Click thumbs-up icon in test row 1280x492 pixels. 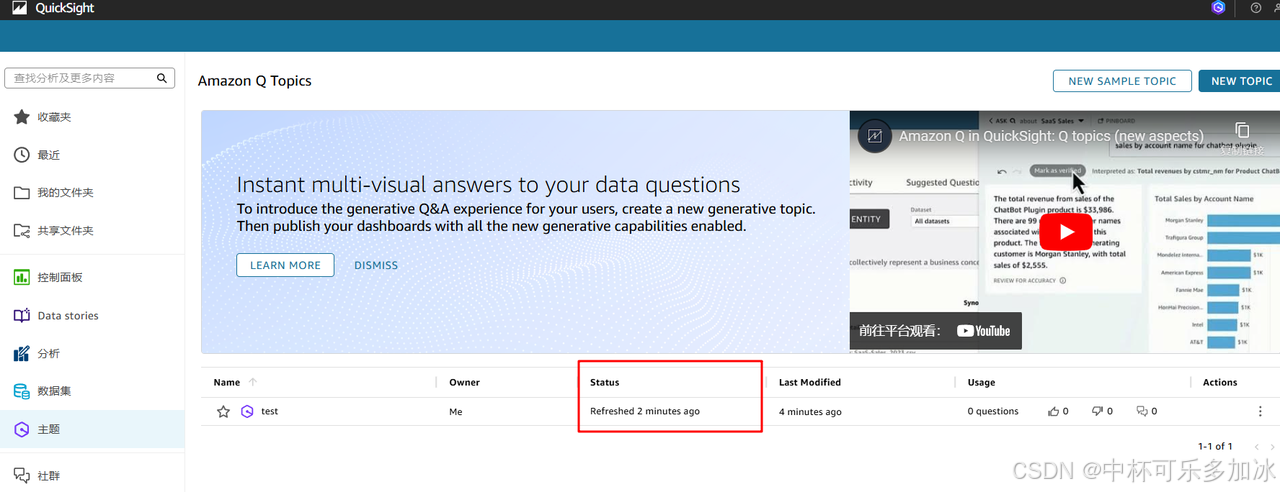pyautogui.click(x=1053, y=411)
